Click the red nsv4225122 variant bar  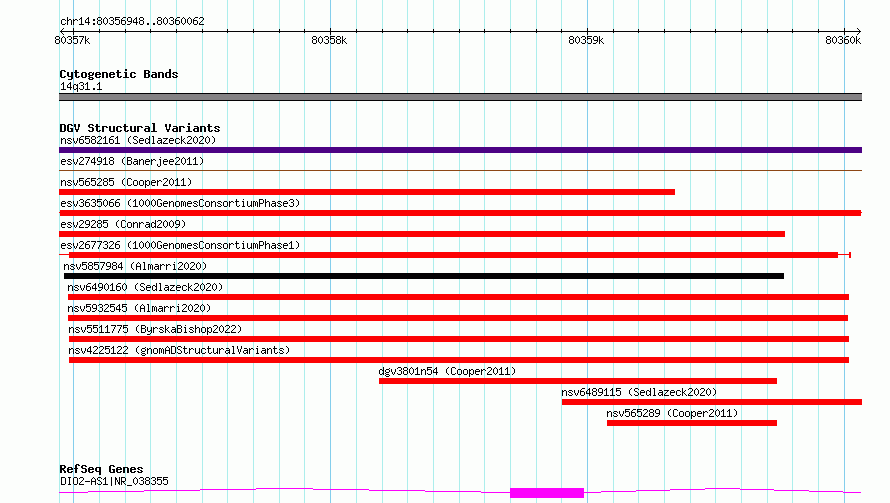pyautogui.click(x=459, y=360)
